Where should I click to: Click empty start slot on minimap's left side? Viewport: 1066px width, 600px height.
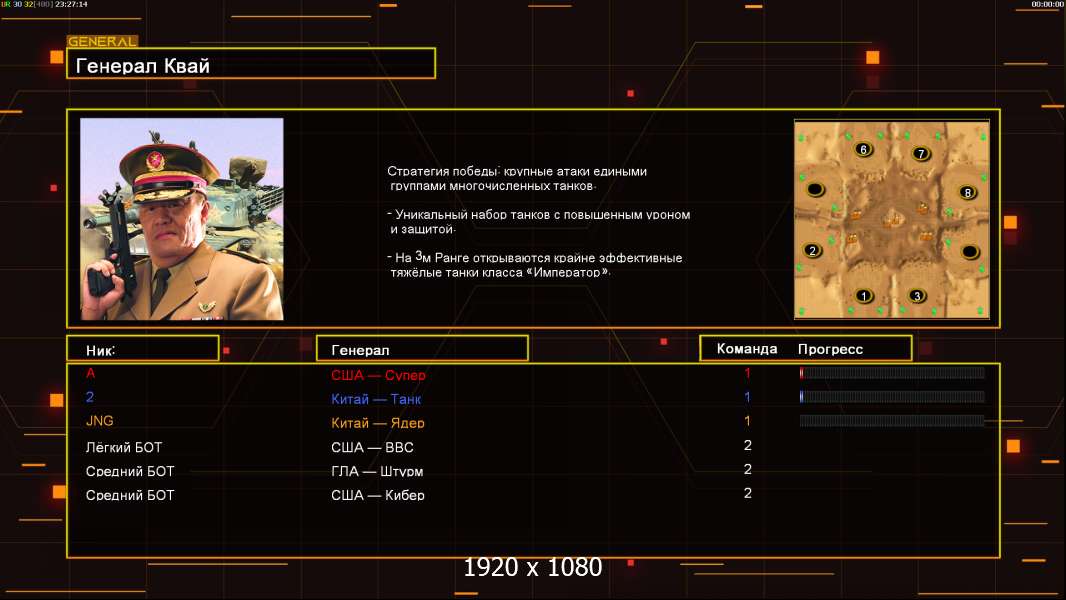[x=815, y=189]
